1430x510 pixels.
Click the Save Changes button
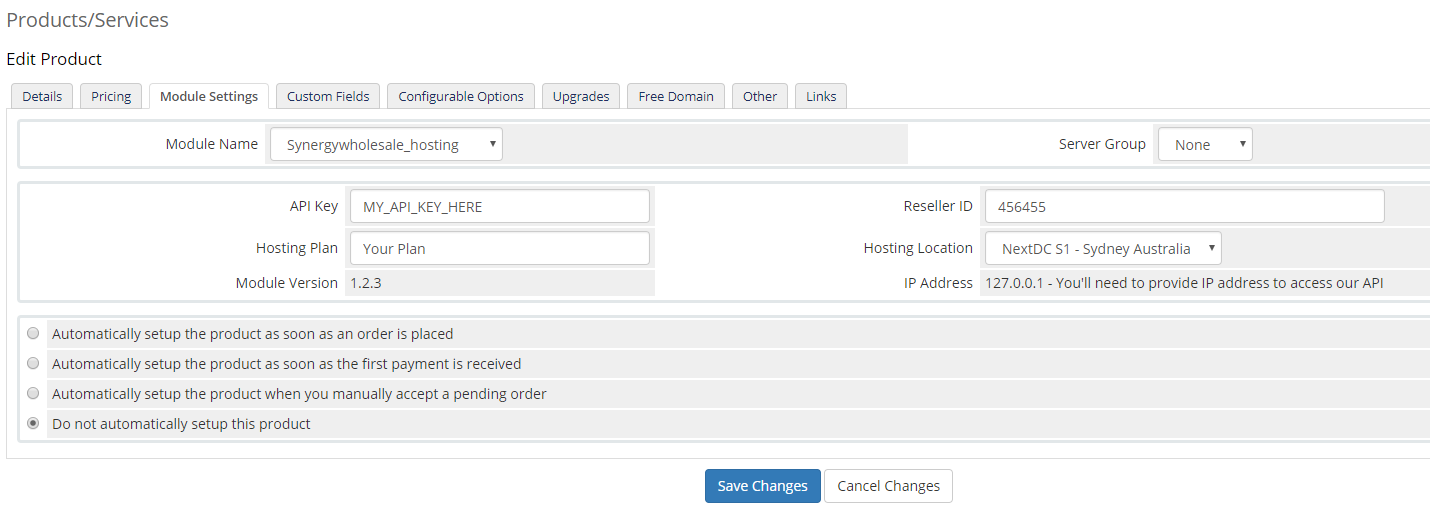762,486
